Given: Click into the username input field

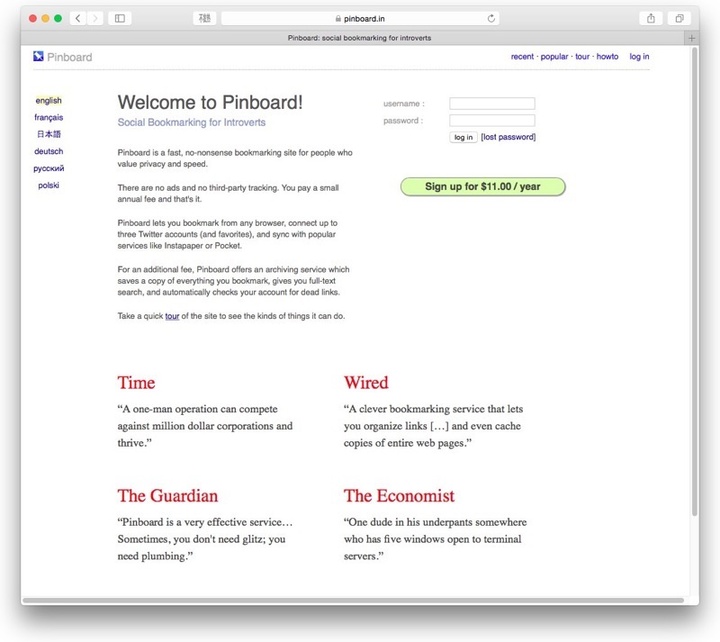Looking at the screenshot, I should [492, 103].
